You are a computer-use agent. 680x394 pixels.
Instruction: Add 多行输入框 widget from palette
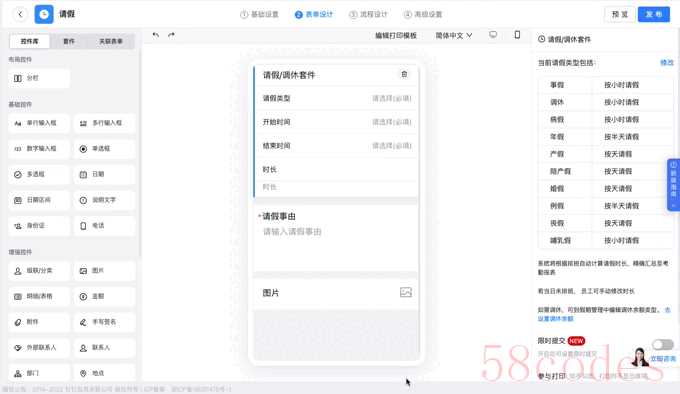(x=105, y=123)
